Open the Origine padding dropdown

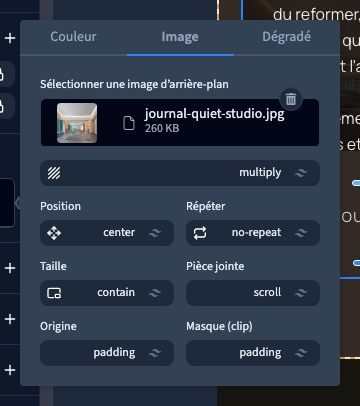tap(107, 353)
